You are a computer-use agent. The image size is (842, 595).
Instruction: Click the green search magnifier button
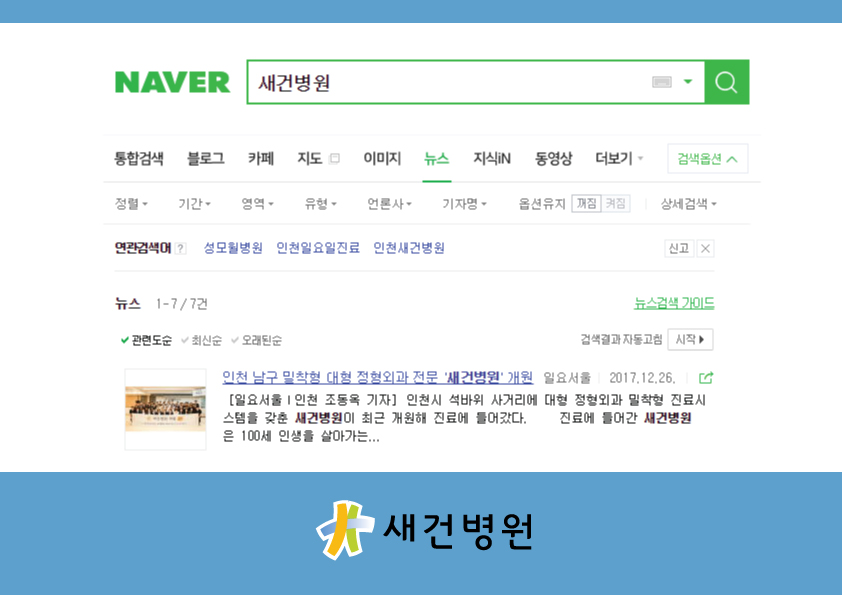click(x=727, y=82)
